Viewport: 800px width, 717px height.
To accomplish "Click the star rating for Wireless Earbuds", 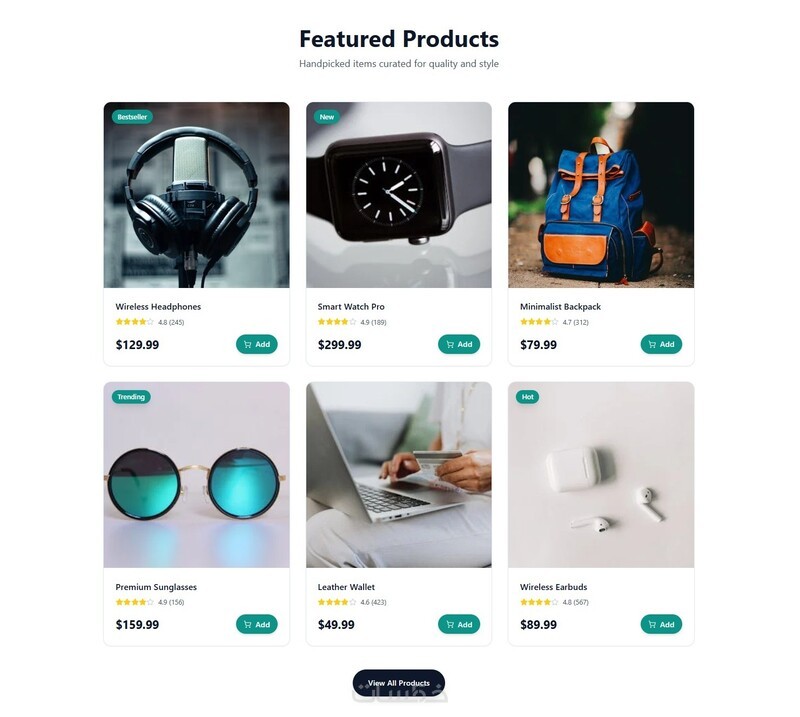I will pyautogui.click(x=539, y=602).
